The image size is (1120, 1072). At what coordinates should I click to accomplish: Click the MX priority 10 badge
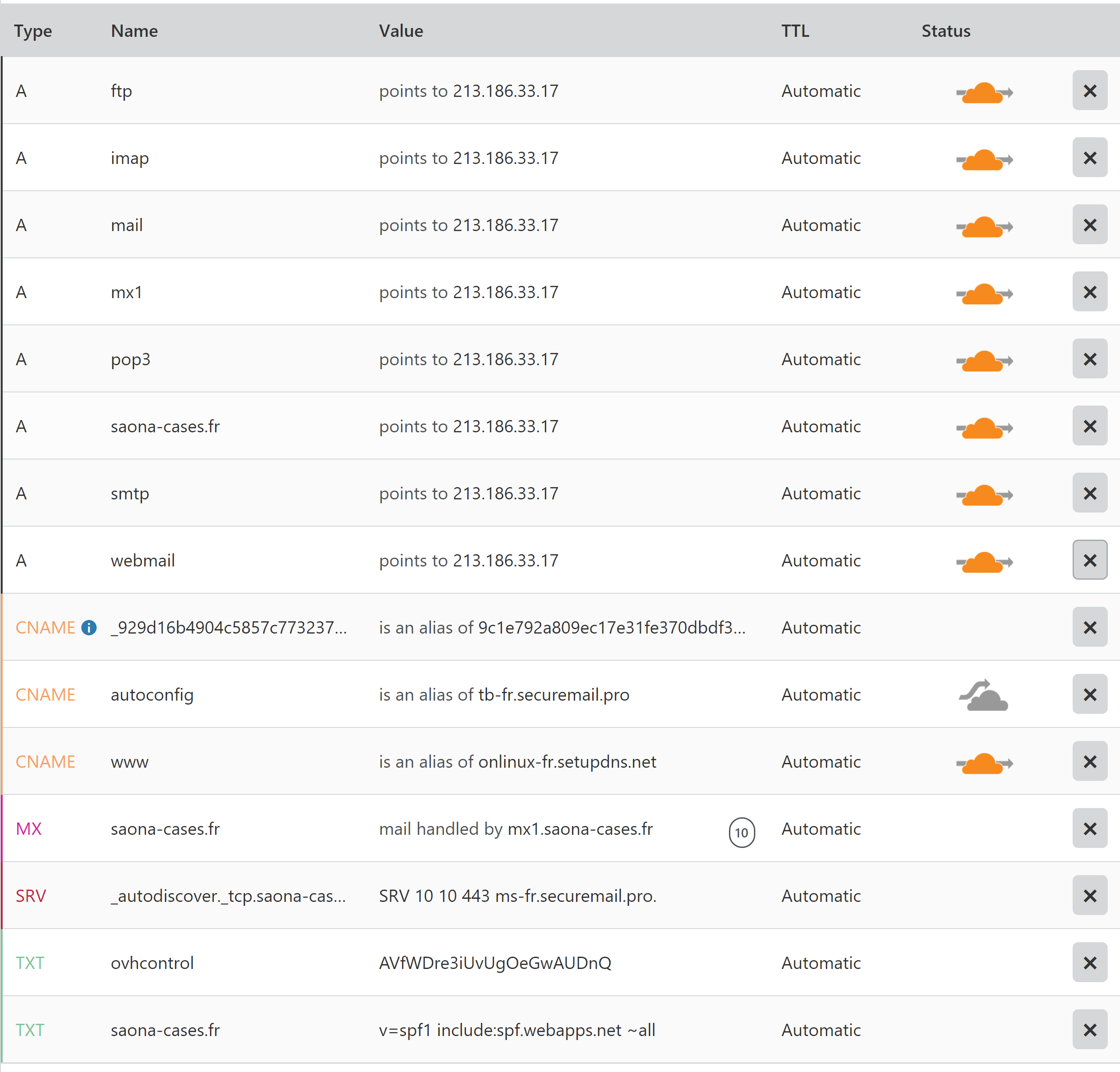coord(741,833)
